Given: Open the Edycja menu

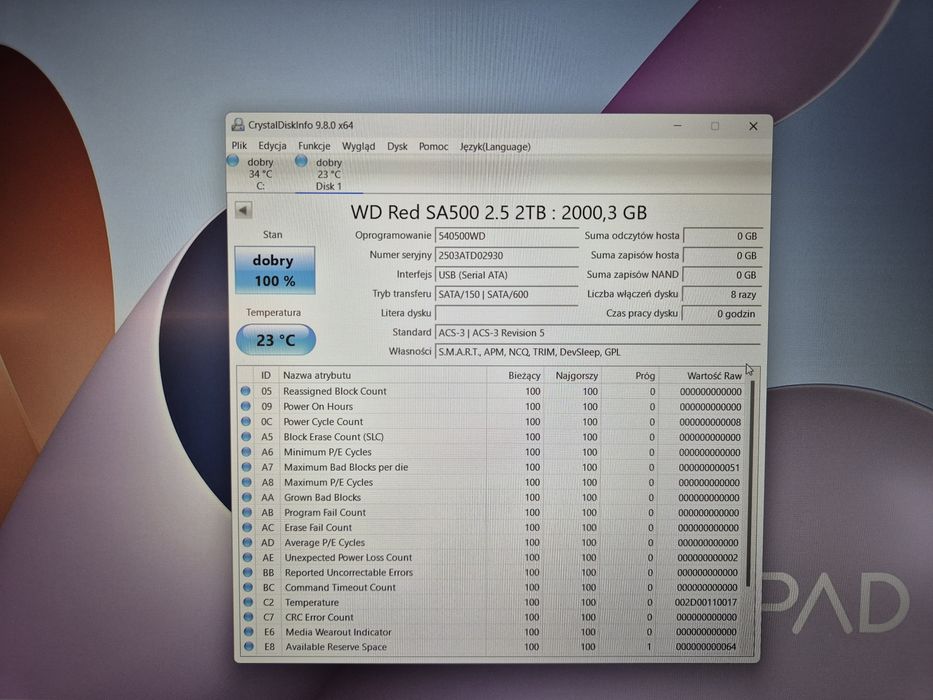Looking at the screenshot, I should (x=272, y=146).
